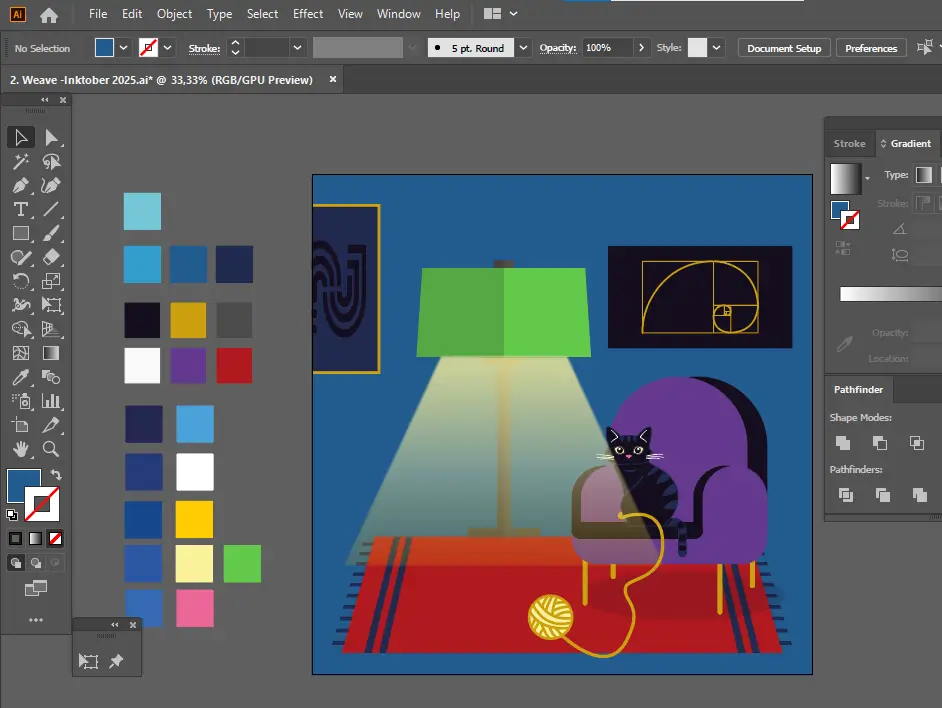Viewport: 942px width, 708px height.
Task: Swap fill and stroke arrow icon
Action: 56,475
